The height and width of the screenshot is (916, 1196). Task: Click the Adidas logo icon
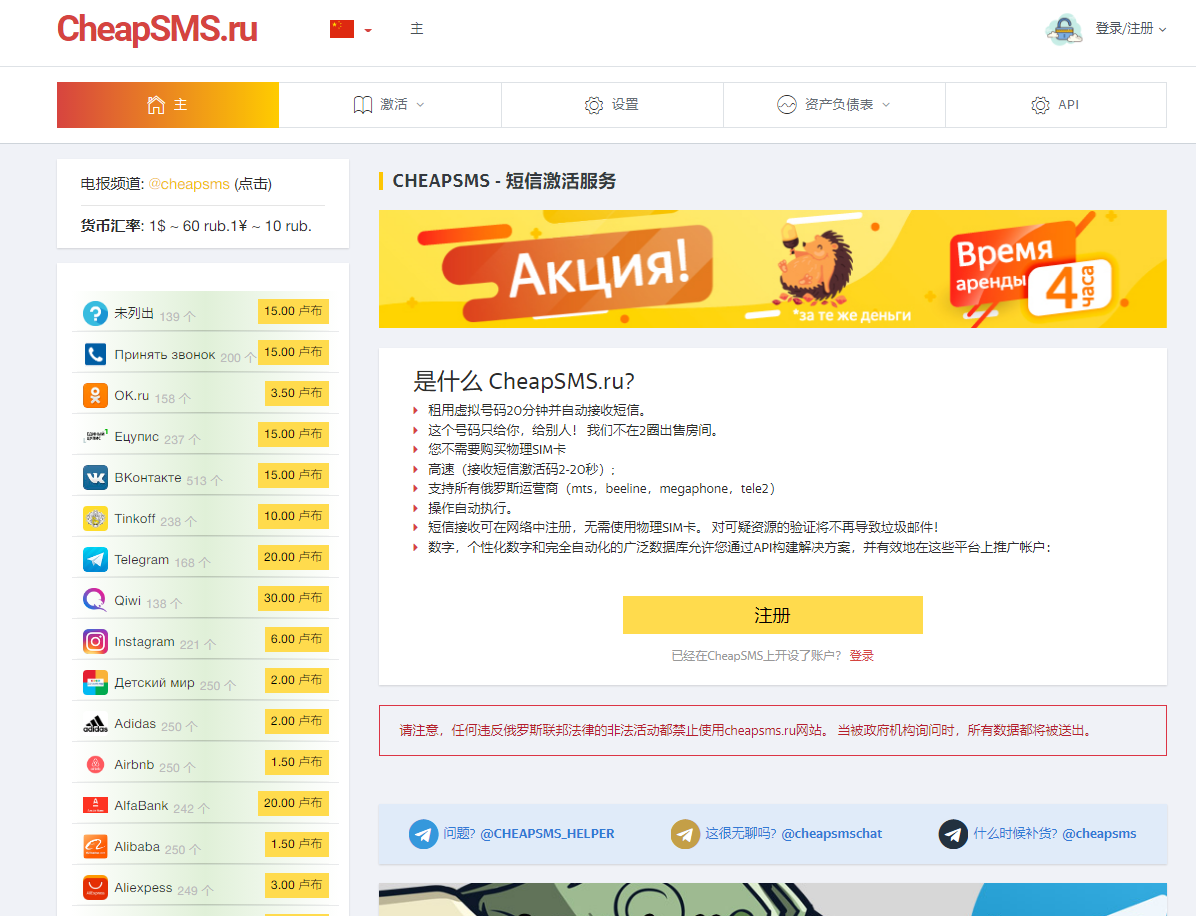(95, 725)
